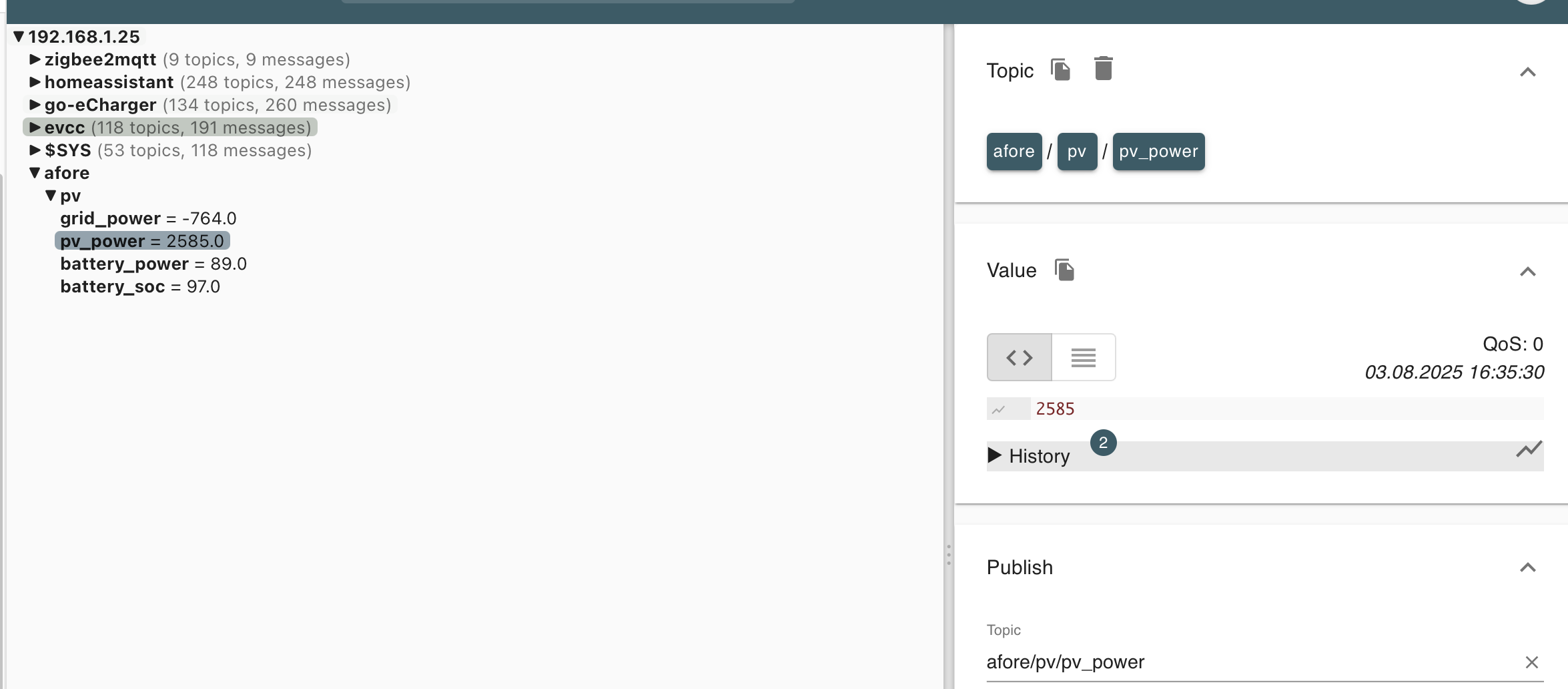
Task: Click the publish topic input field
Action: coord(1248,662)
